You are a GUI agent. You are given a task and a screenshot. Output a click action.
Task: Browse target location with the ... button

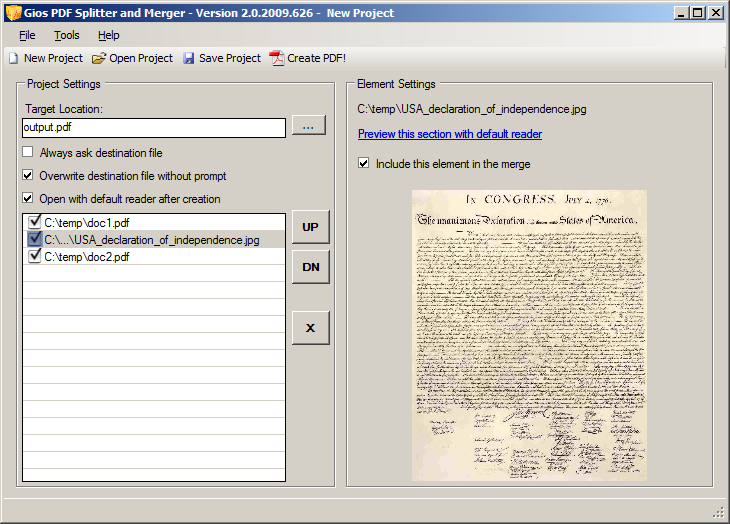pos(309,126)
